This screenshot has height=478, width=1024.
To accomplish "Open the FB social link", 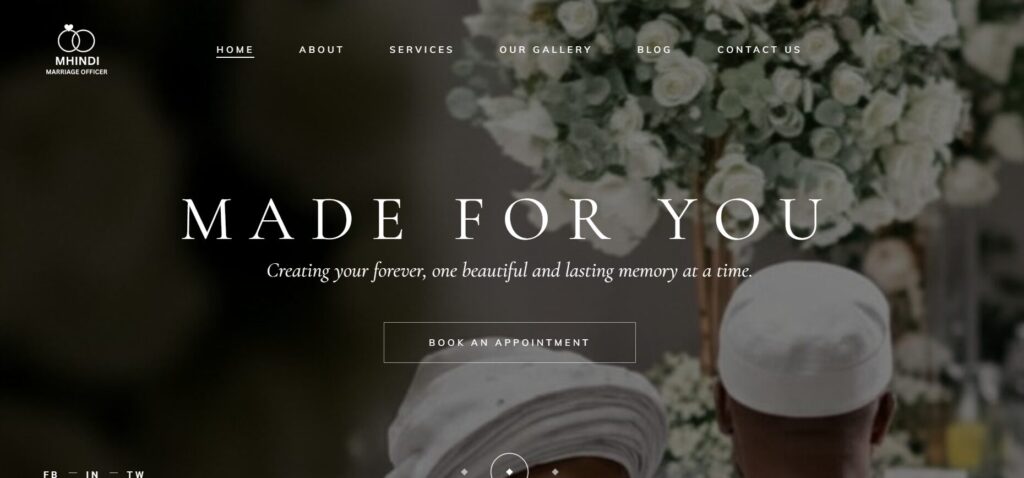I will (50, 474).
